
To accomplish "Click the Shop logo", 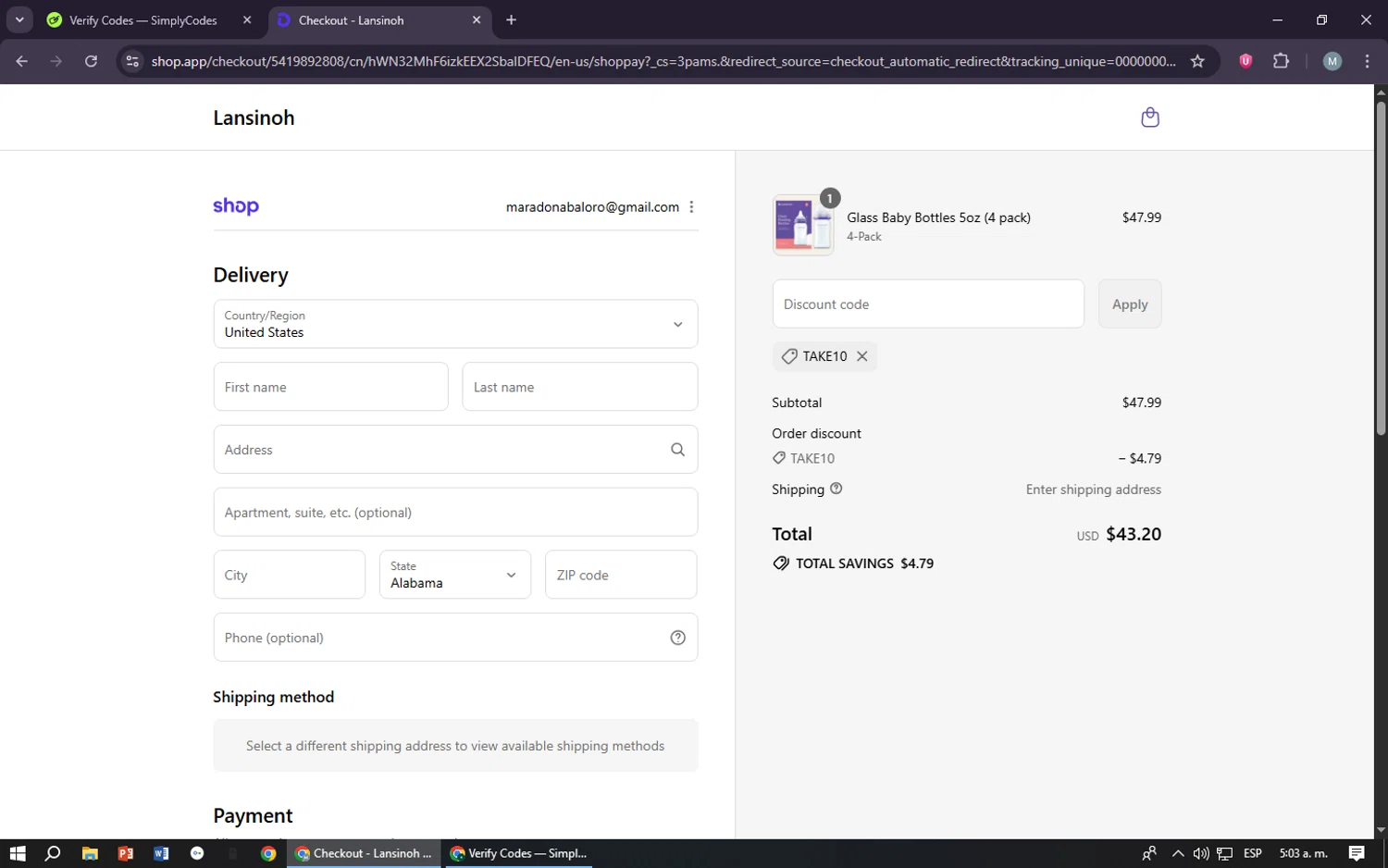I will coord(236,206).
